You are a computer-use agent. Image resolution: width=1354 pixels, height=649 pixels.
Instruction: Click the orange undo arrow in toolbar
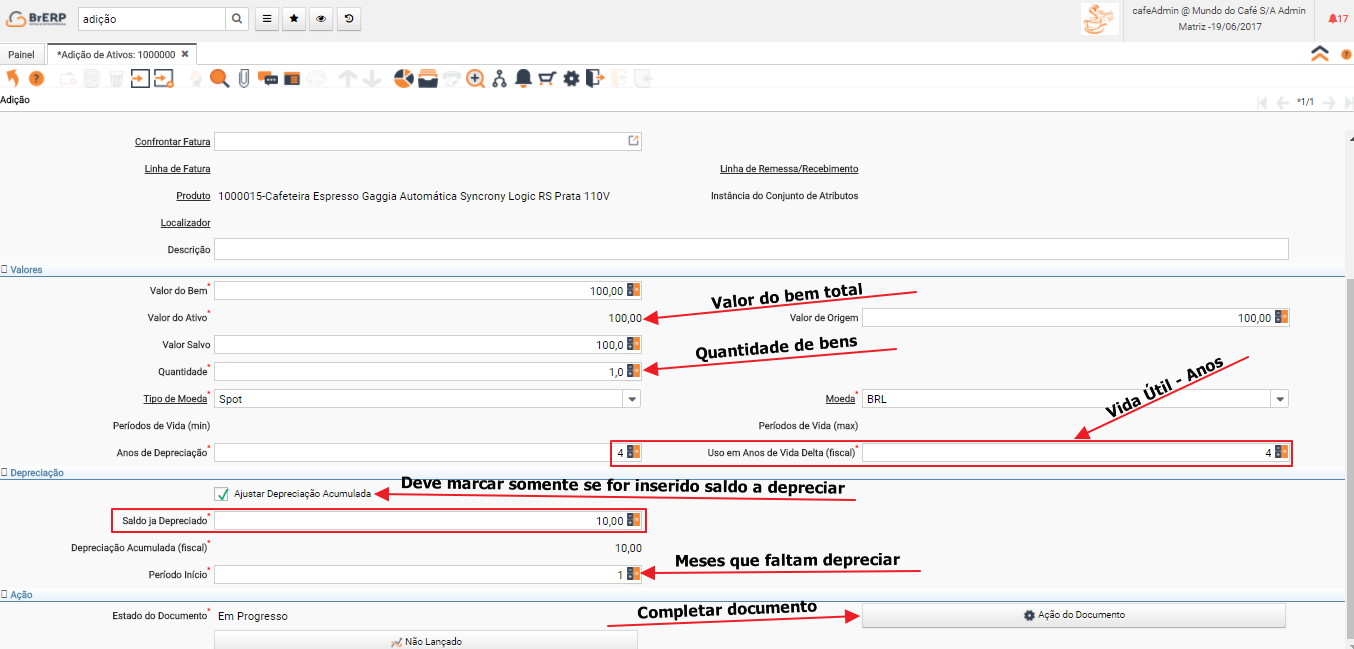(x=12, y=78)
